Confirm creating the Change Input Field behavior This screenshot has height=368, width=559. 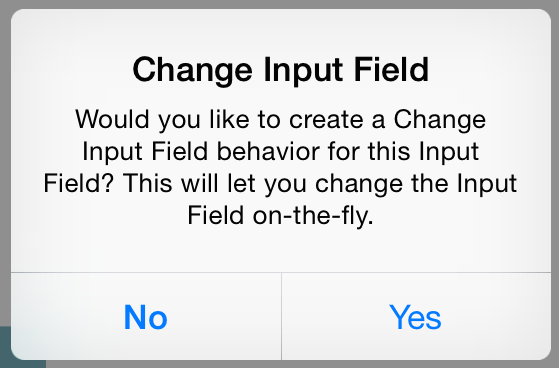(x=416, y=317)
